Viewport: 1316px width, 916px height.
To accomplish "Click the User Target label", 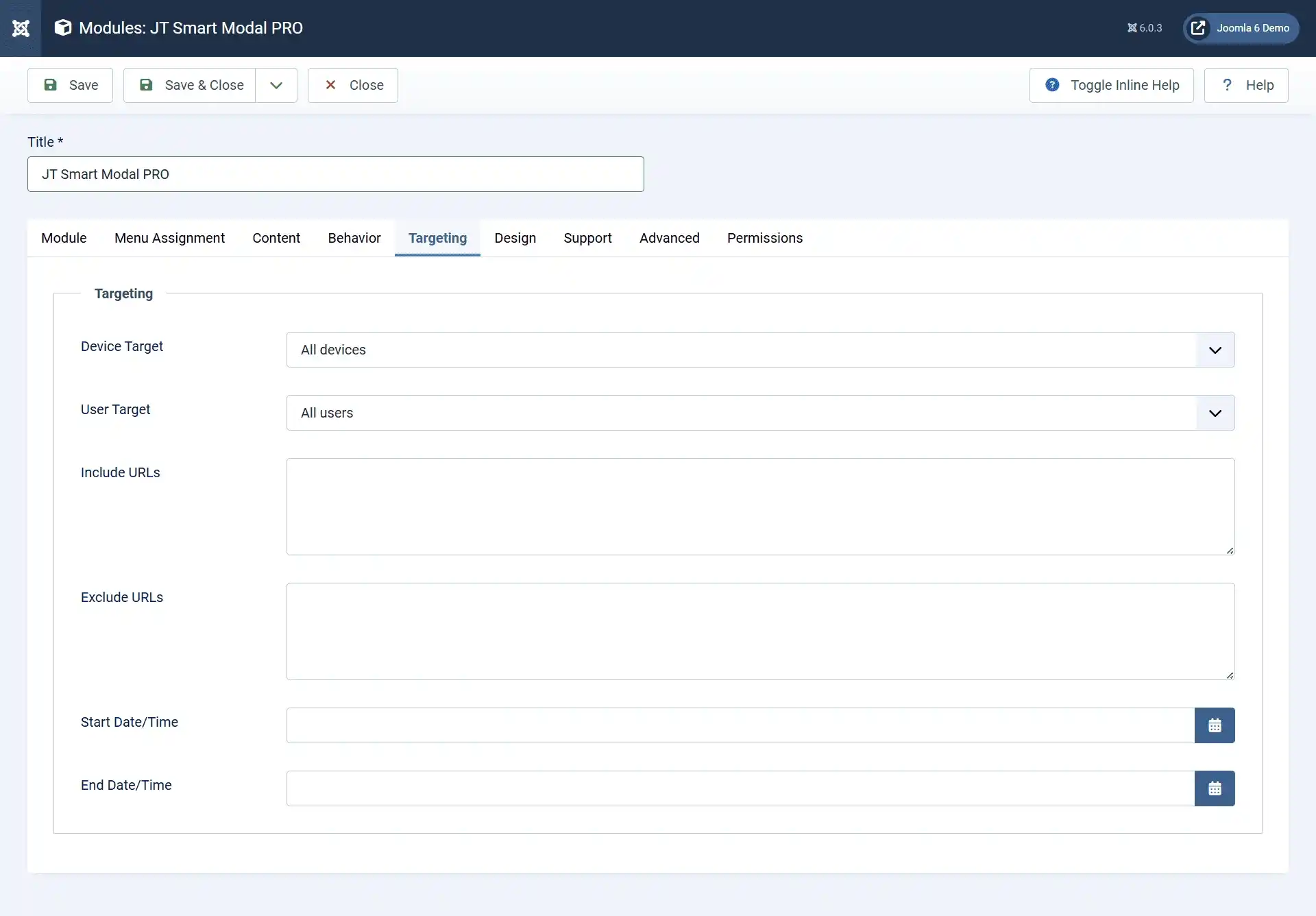I will [115, 409].
